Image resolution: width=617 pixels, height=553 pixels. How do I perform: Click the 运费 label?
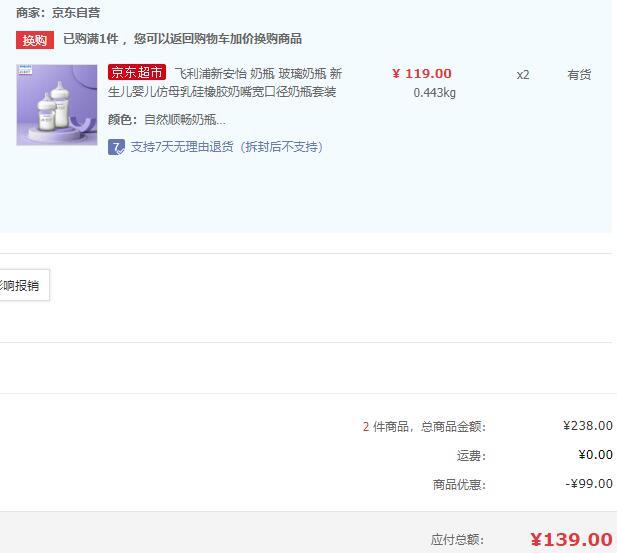coord(471,455)
